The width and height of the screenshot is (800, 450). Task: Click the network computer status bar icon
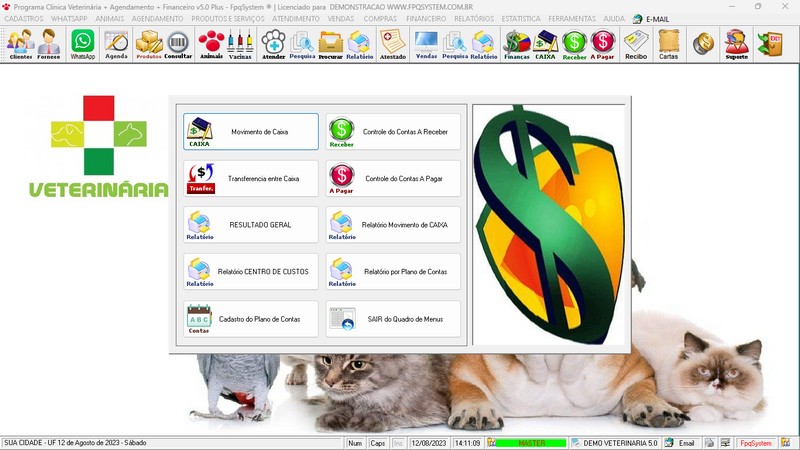click(x=725, y=443)
